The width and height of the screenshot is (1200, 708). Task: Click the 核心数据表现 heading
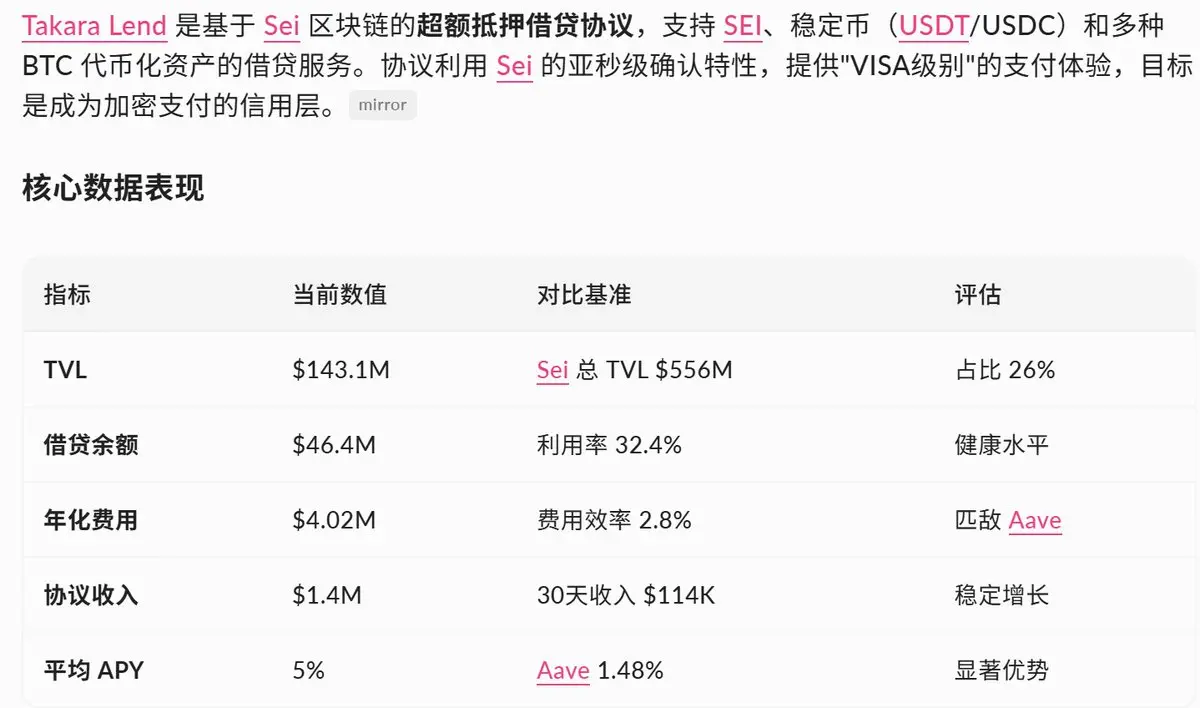click(113, 187)
